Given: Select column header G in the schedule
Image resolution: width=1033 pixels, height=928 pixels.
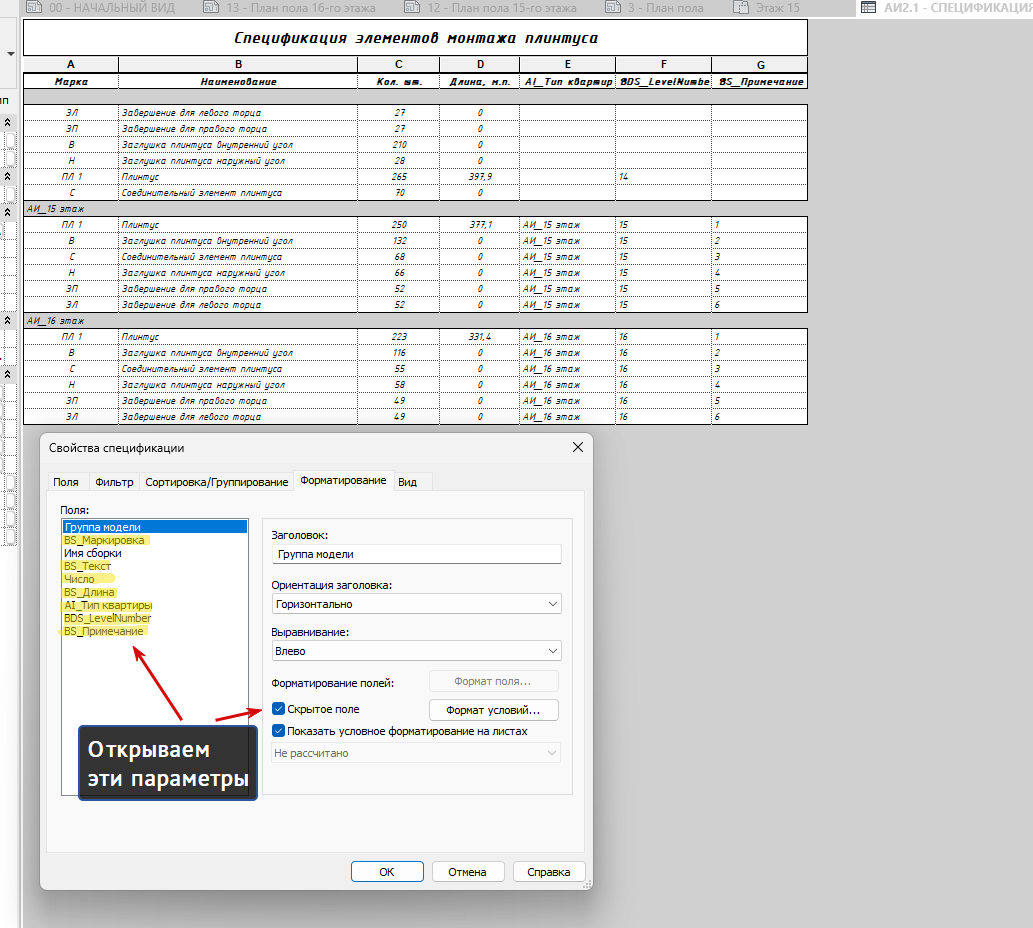Looking at the screenshot, I should [x=760, y=65].
